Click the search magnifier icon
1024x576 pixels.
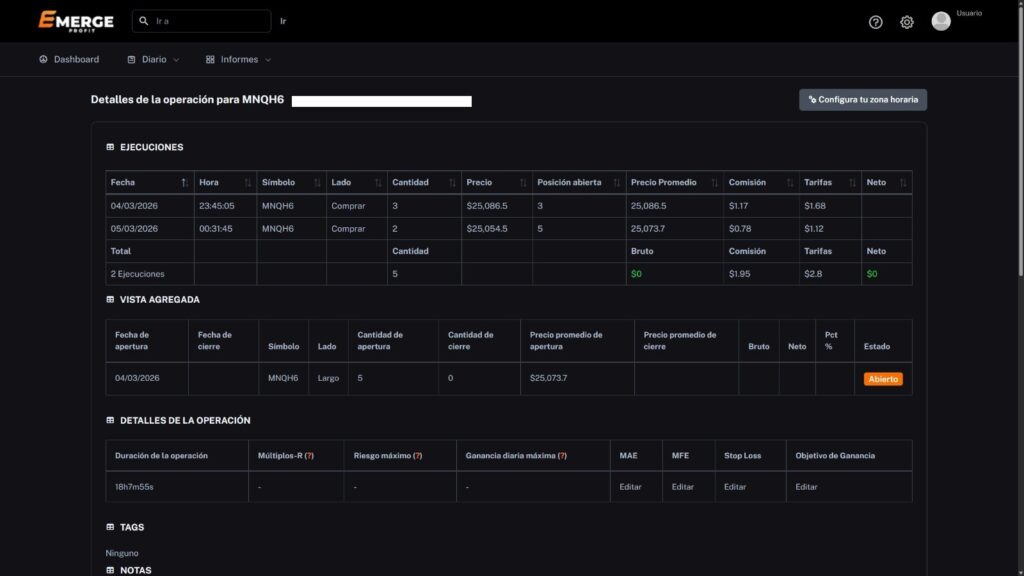coord(146,21)
